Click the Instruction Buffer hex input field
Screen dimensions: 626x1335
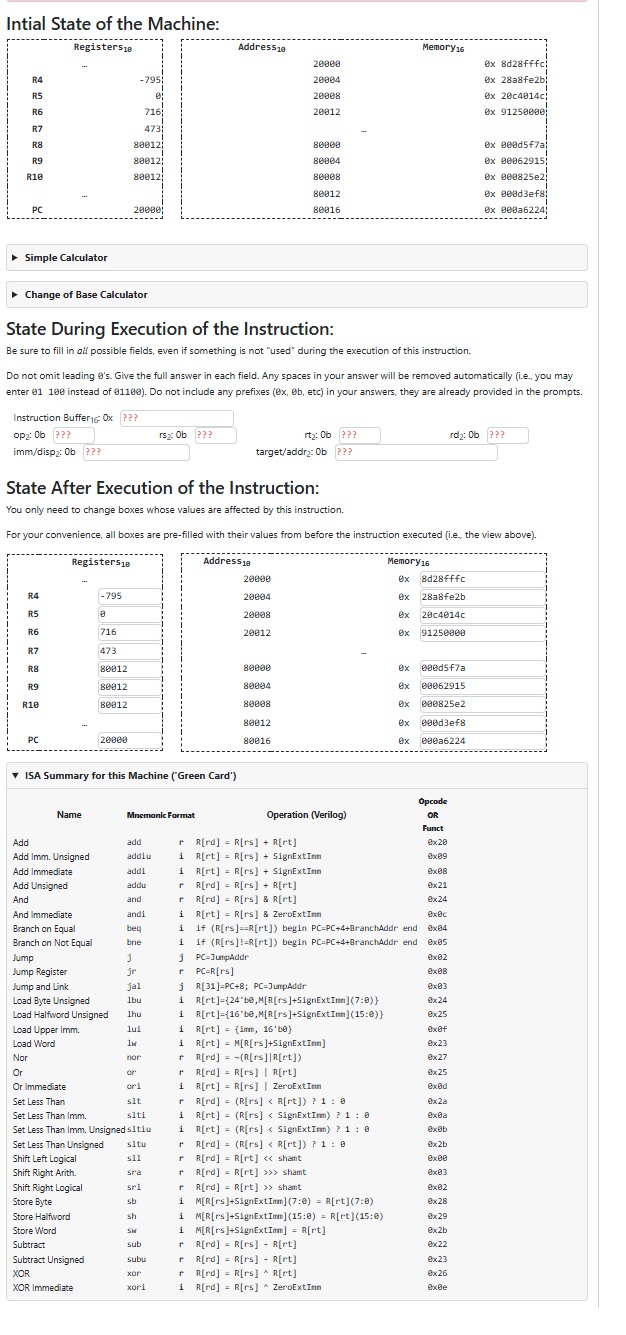tap(176, 418)
